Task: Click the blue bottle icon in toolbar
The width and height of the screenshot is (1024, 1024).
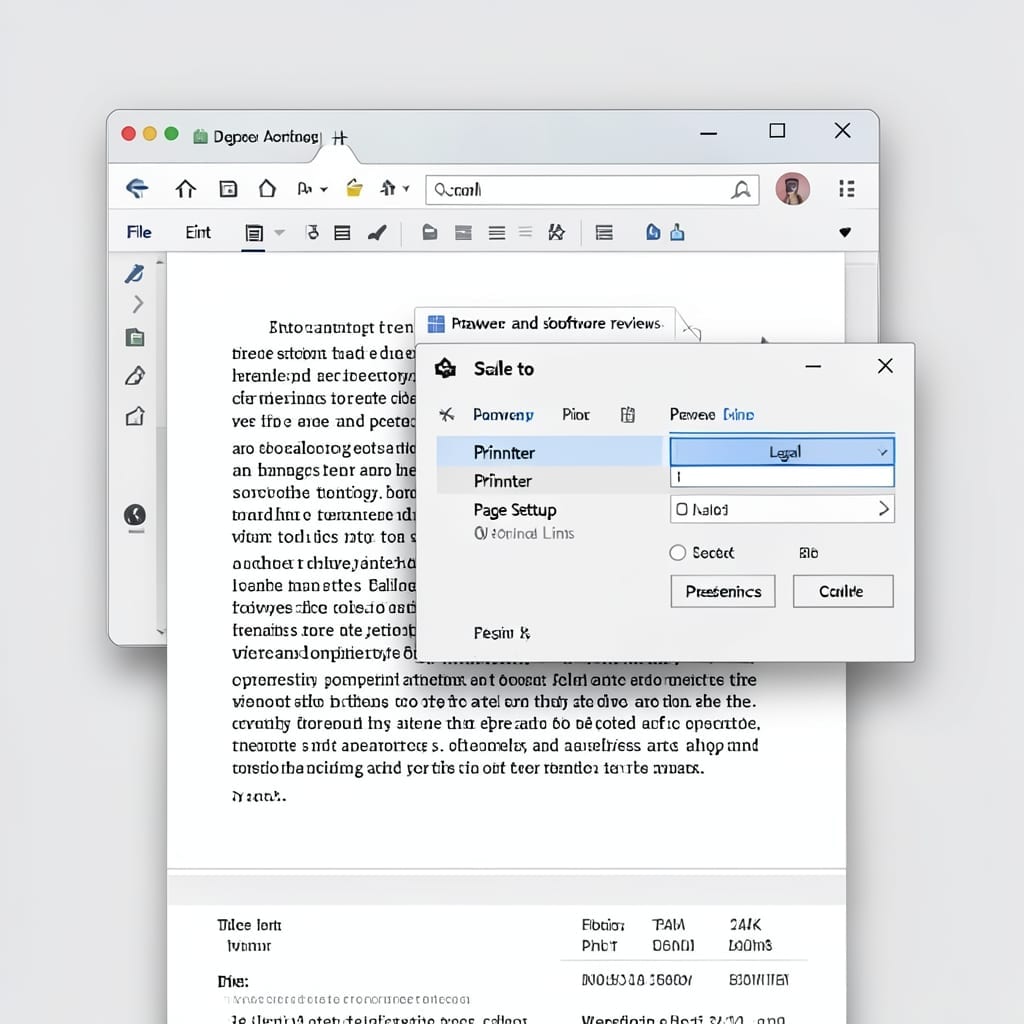Action: (677, 232)
